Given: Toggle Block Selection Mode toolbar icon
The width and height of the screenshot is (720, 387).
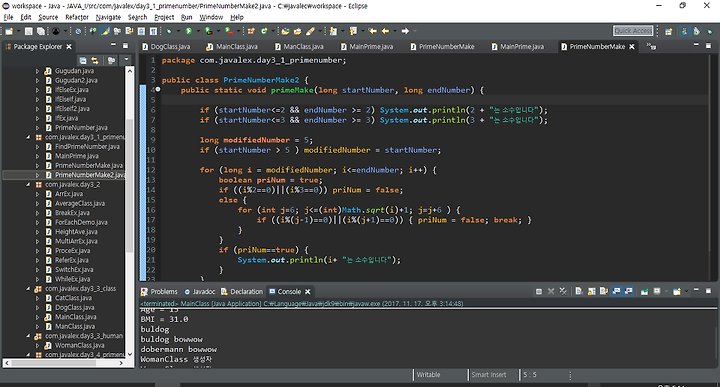Looking at the screenshot, I should 140,31.
